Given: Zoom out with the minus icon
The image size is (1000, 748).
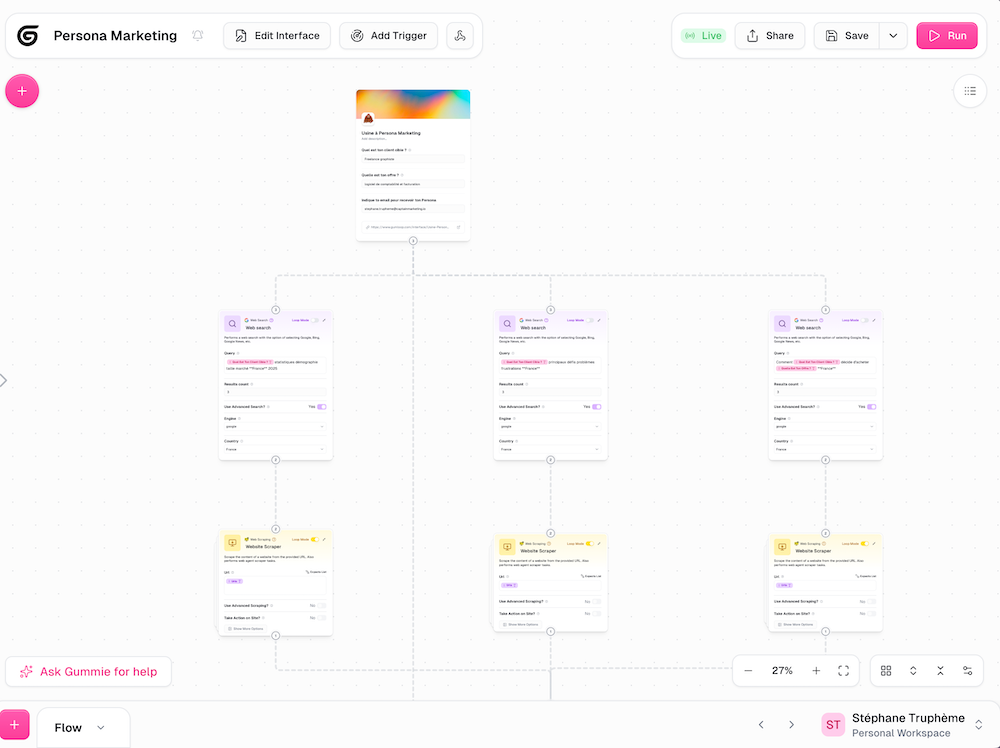Looking at the screenshot, I should tap(748, 671).
